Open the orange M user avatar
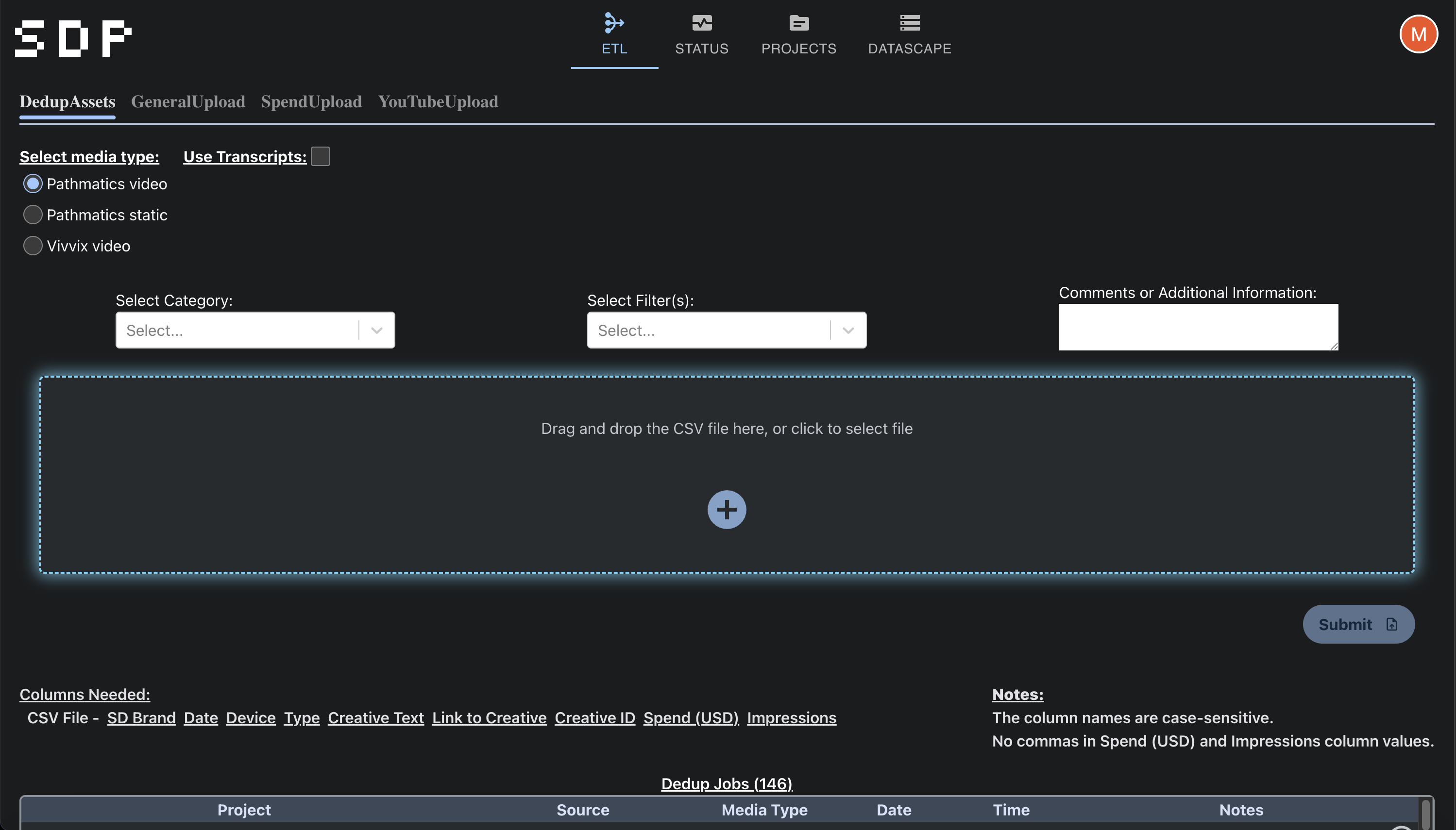1456x830 pixels. [x=1418, y=34]
